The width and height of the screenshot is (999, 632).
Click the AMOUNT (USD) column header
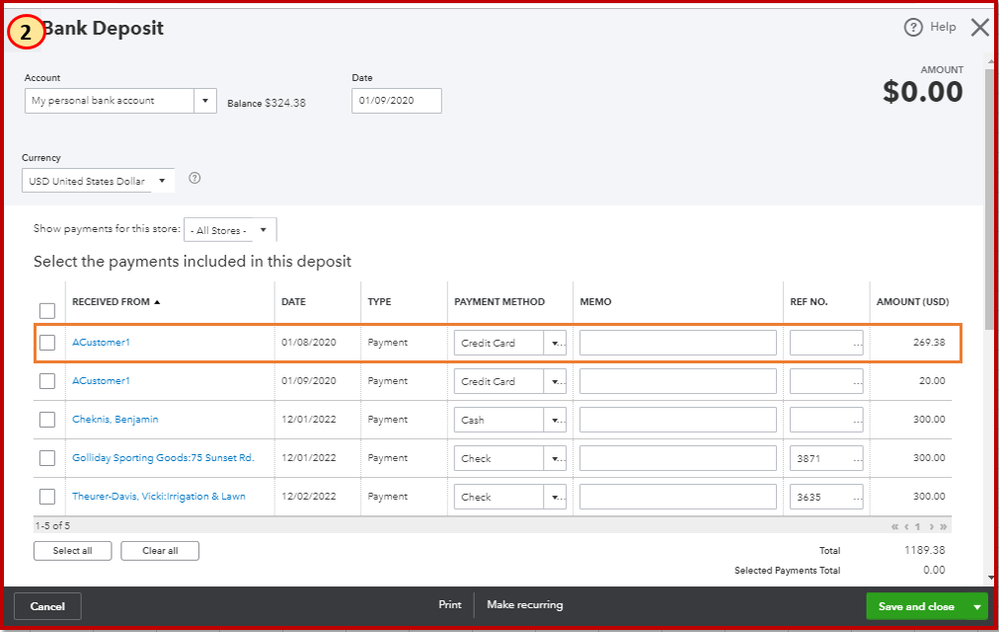pyautogui.click(x=912, y=302)
